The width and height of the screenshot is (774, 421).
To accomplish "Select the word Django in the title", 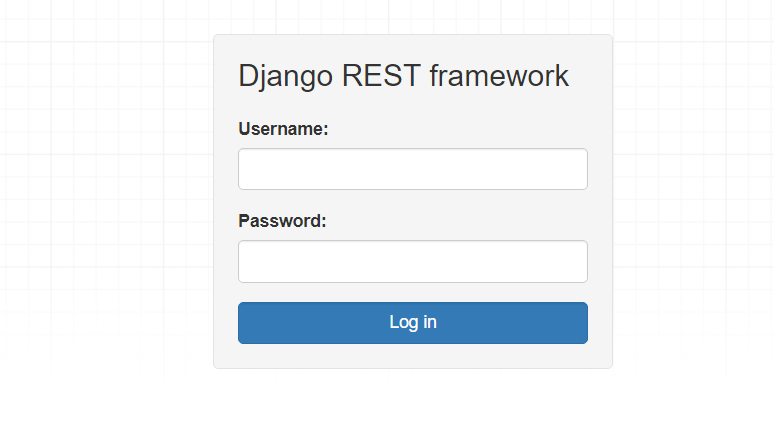I will coord(286,77).
